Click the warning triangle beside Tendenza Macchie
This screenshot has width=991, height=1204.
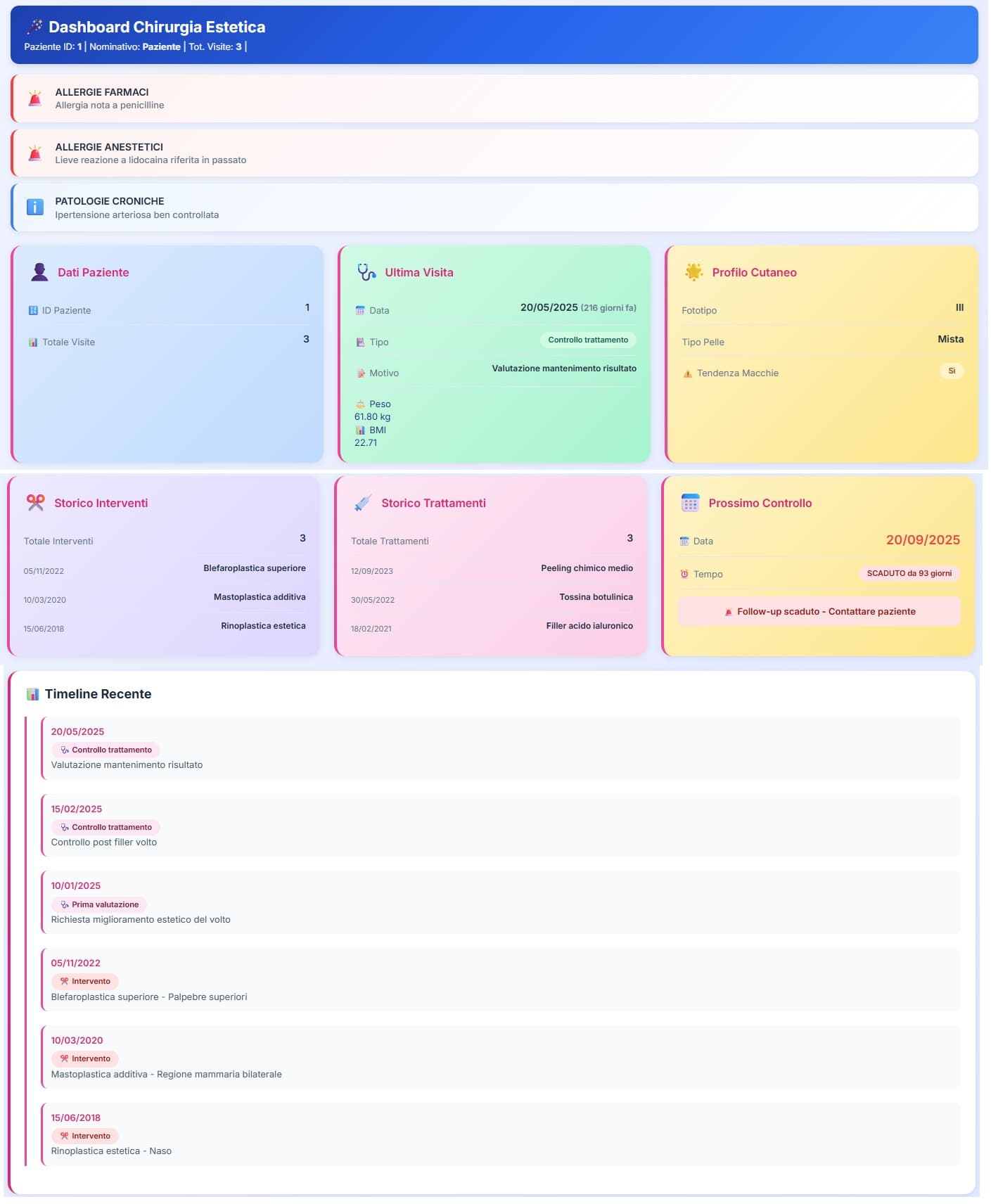pos(688,373)
